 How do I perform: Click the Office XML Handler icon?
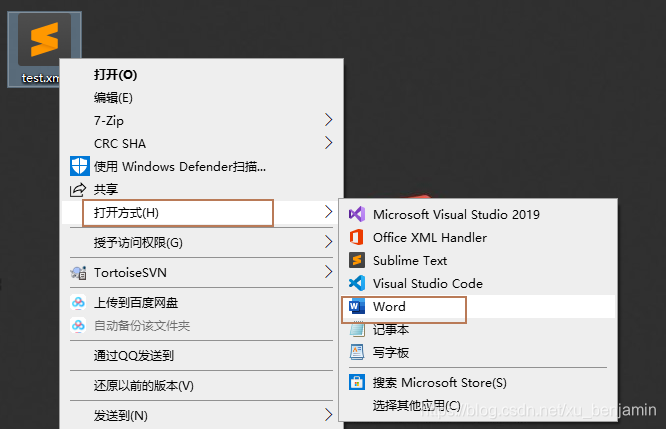(x=357, y=237)
